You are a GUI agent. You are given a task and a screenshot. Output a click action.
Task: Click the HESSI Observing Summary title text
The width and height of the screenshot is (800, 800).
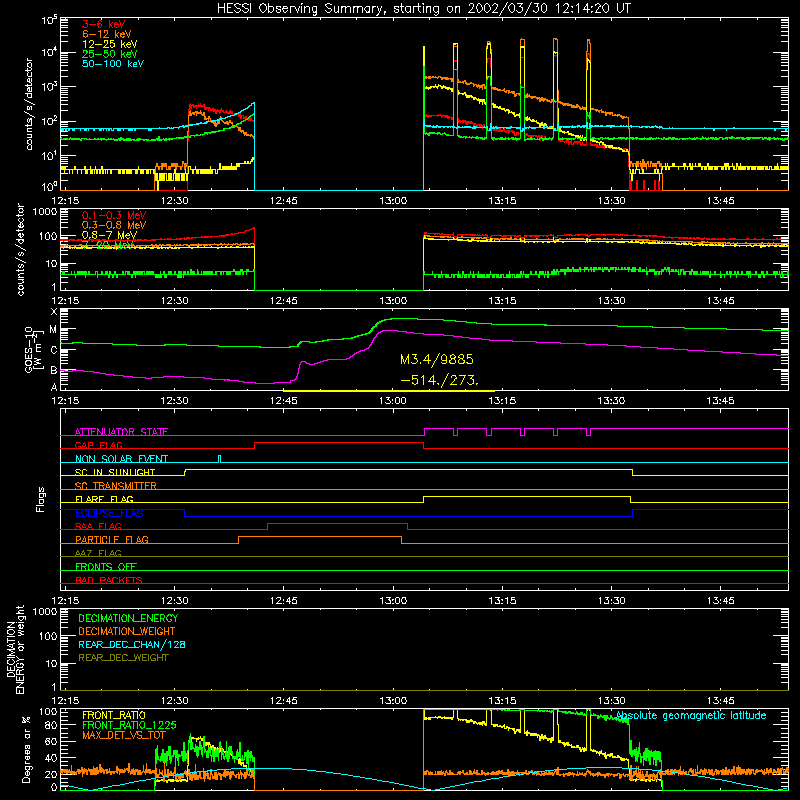point(423,9)
